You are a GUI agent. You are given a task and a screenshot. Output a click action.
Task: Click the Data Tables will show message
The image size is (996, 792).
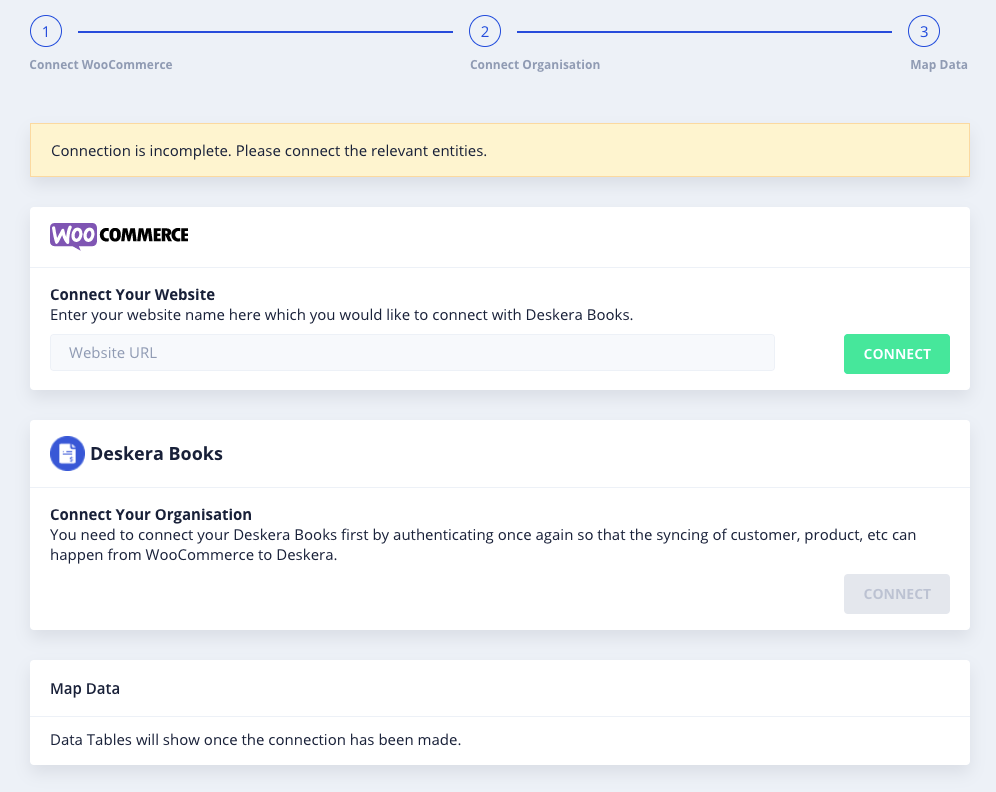[256, 740]
